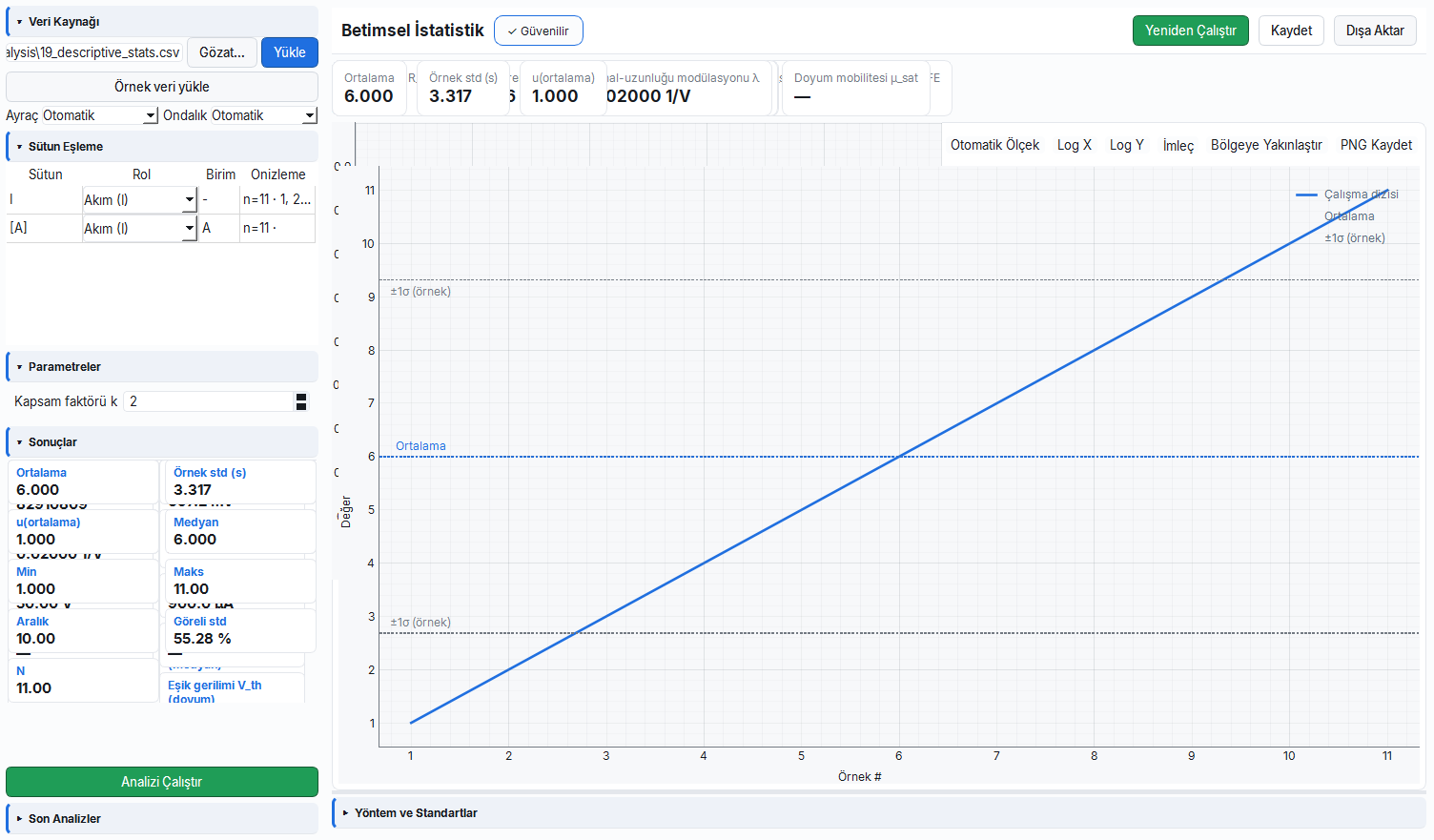Expand the Yöntem ve Standartlar section
Viewport: 1434px width, 840px height.
tap(879, 812)
